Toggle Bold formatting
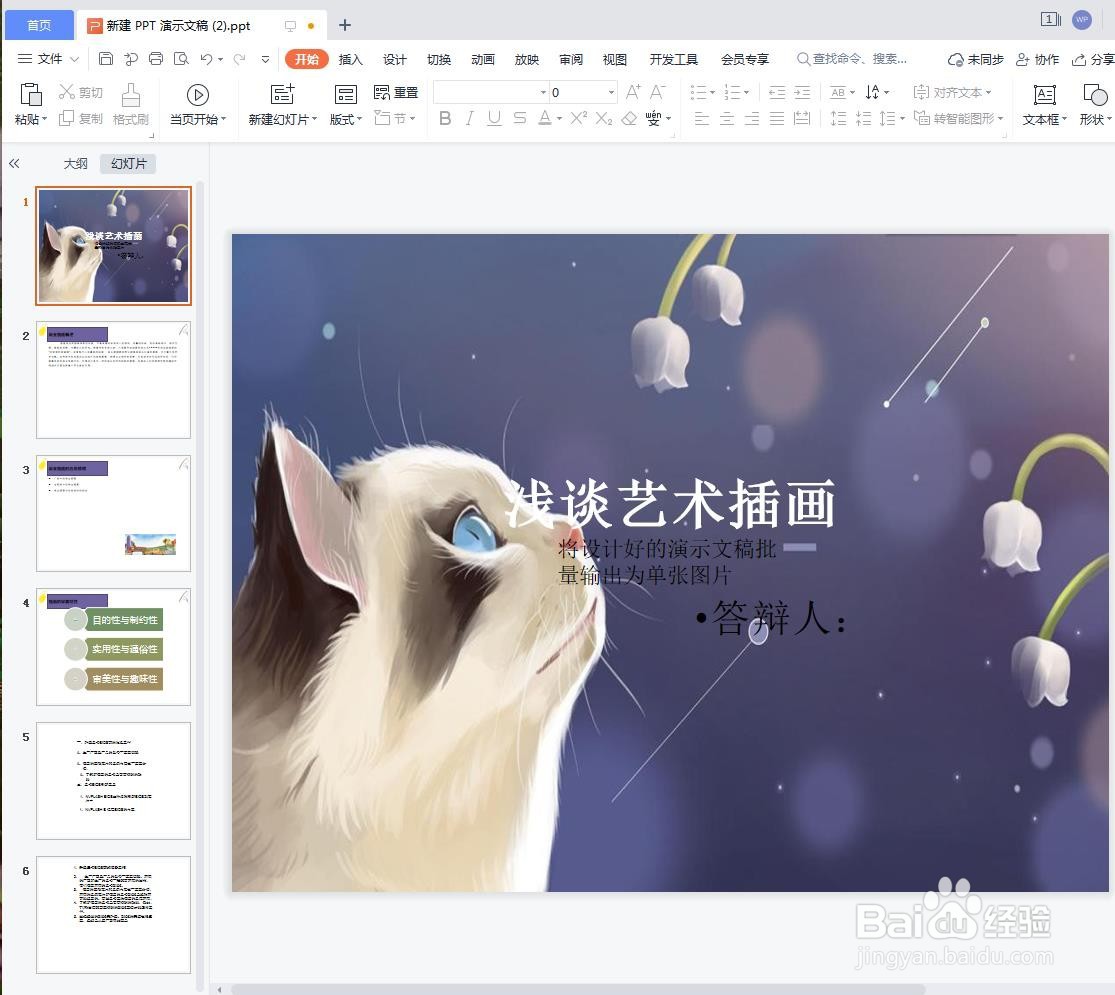This screenshot has height=995, width=1115. click(445, 118)
